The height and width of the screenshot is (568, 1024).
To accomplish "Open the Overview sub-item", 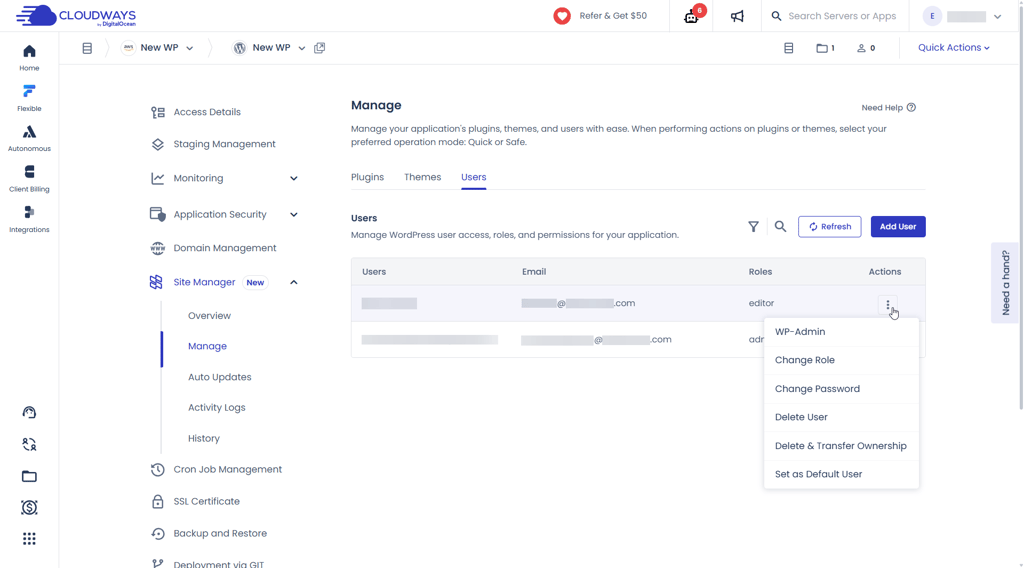I will pyautogui.click(x=209, y=315).
